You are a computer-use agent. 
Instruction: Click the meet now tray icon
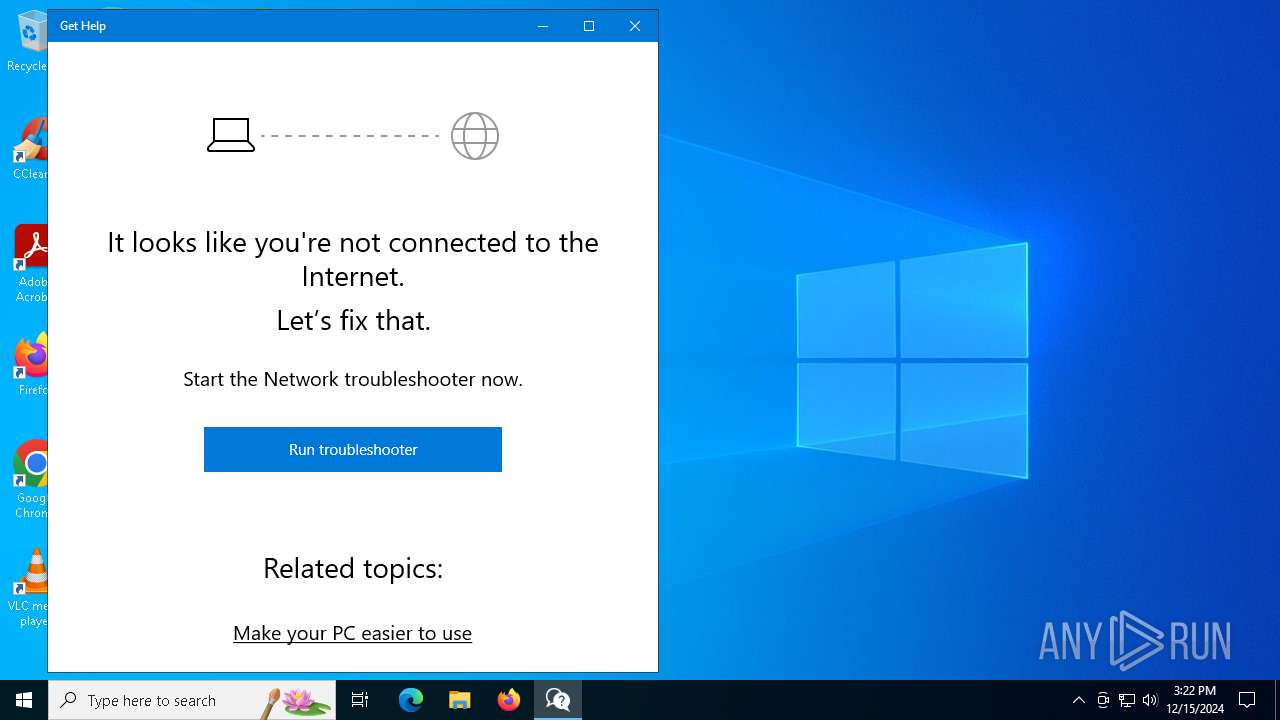(1103, 700)
